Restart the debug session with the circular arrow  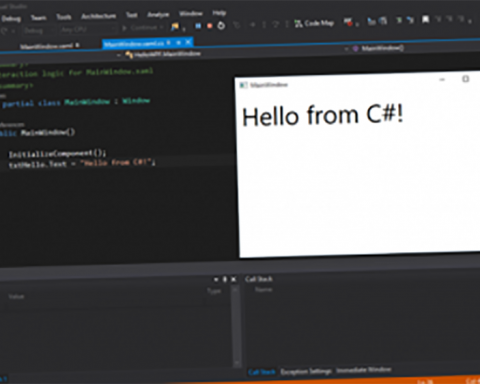[x=221, y=25]
